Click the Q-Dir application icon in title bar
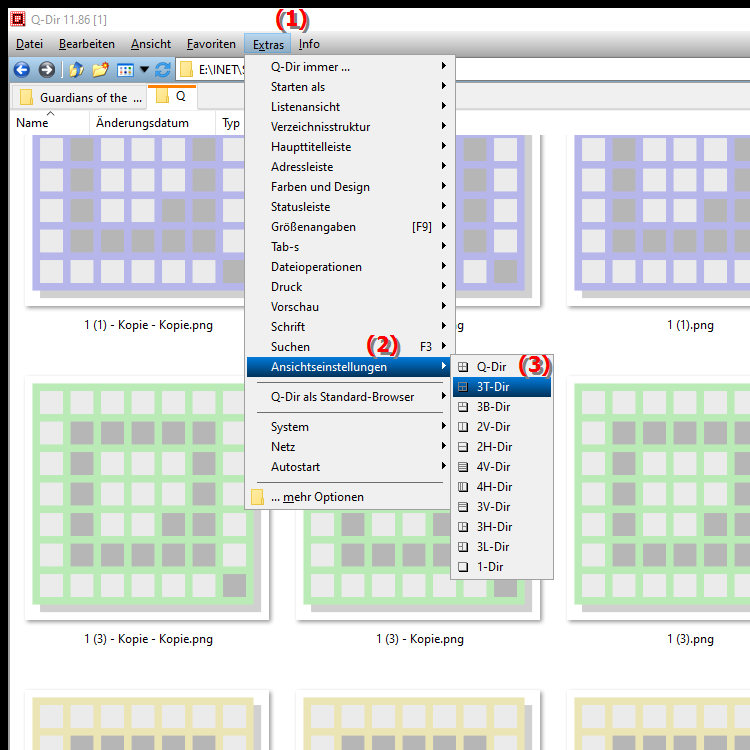The height and width of the screenshot is (750, 750). pyautogui.click(x=18, y=19)
